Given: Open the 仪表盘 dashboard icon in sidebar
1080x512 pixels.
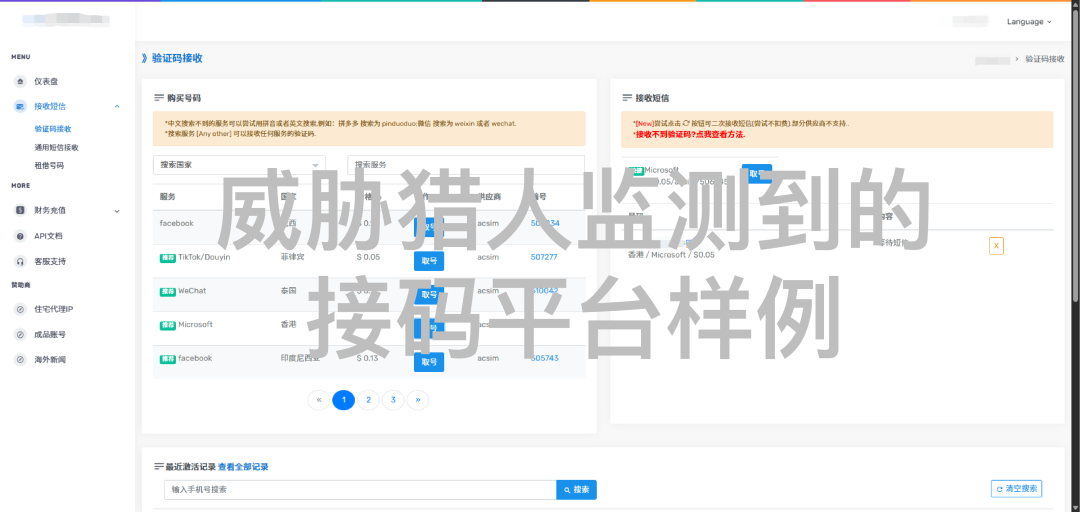Looking at the screenshot, I should (x=20, y=81).
